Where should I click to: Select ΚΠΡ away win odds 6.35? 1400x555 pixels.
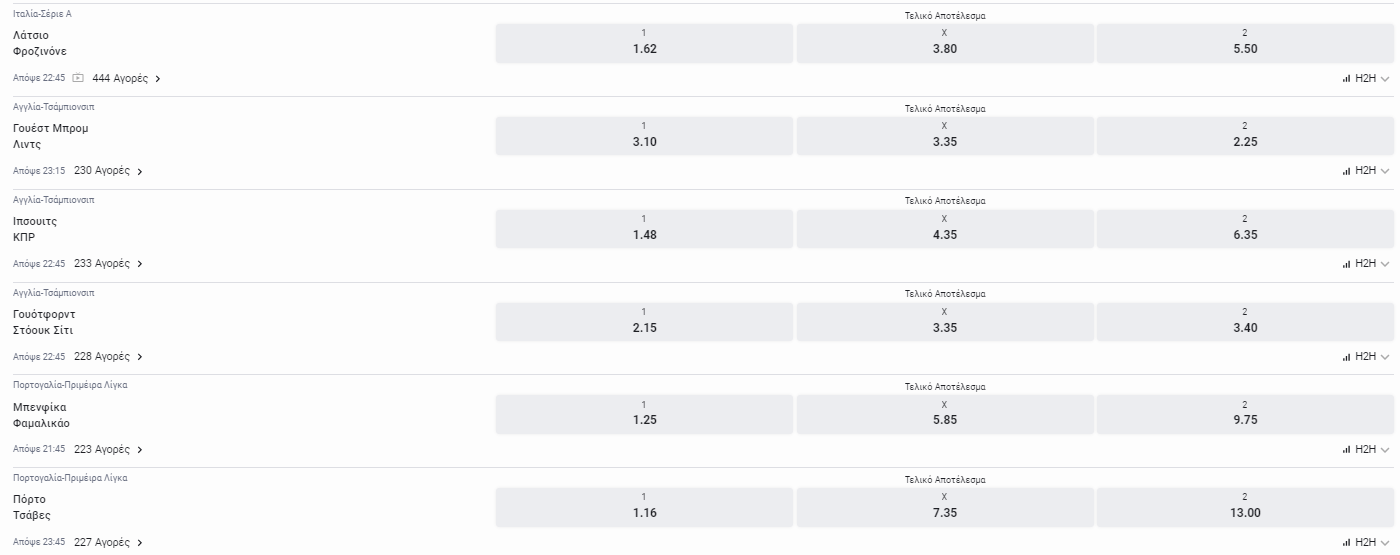(x=1245, y=229)
